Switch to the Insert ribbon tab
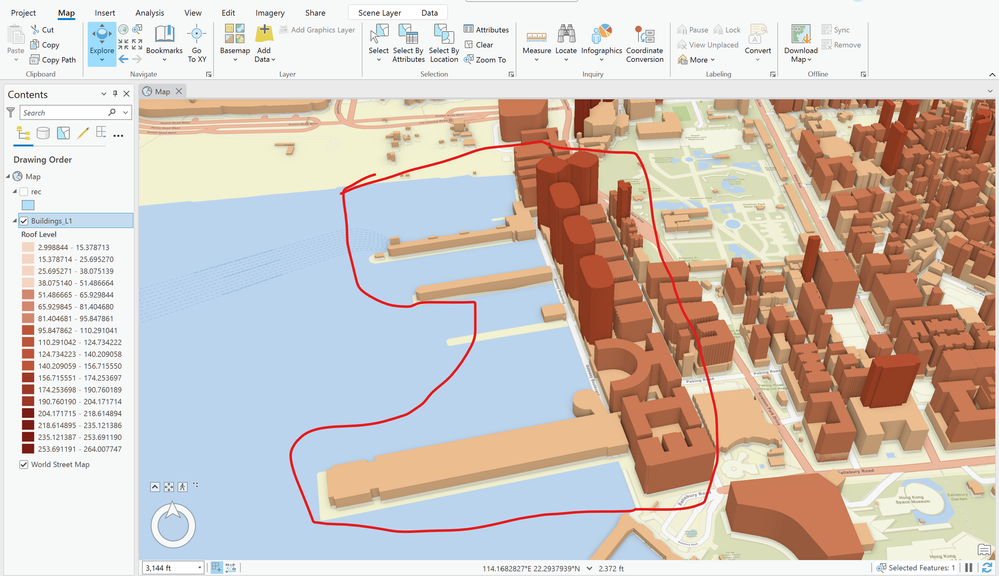The image size is (999, 576). (105, 13)
